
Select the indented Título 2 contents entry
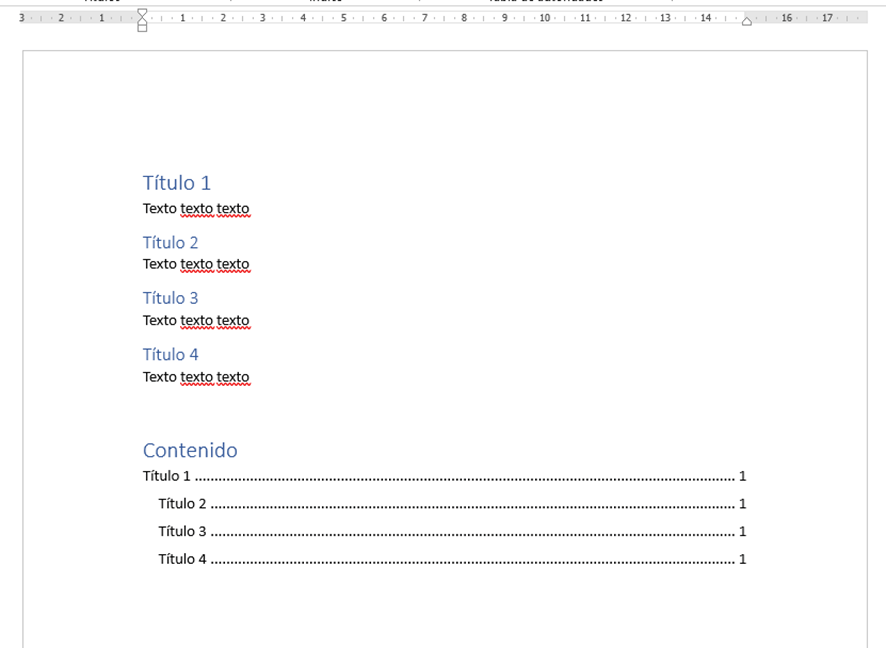182,504
